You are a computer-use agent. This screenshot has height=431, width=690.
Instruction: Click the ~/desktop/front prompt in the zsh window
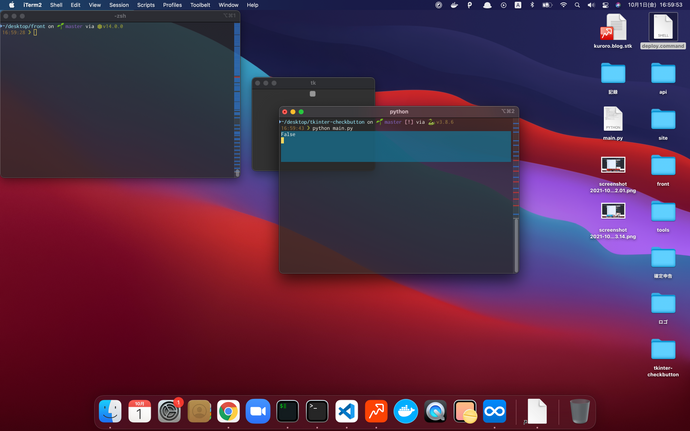24,26
